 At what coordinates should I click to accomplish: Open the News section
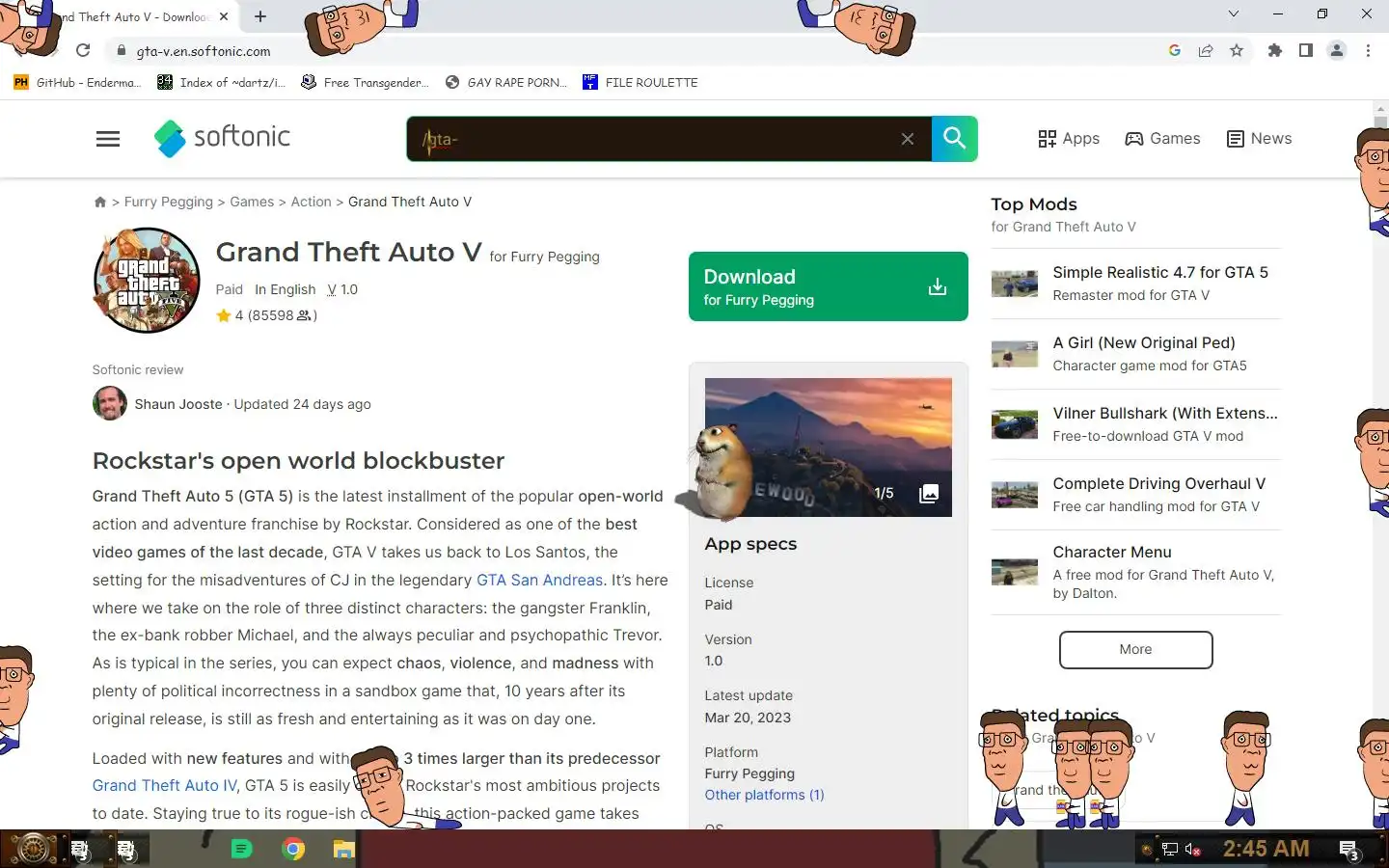(1259, 139)
